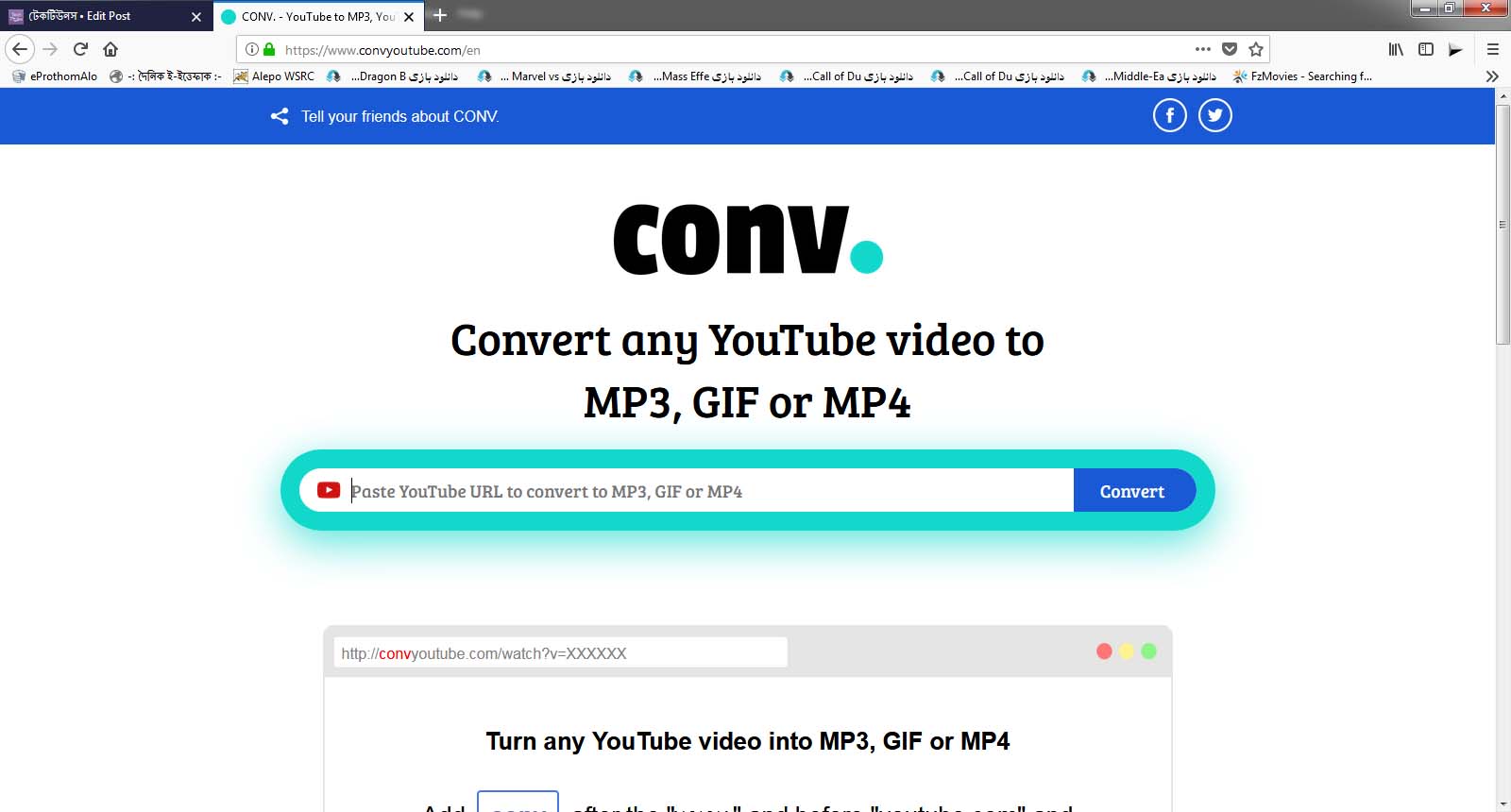The width and height of the screenshot is (1511, 812).
Task: Share CONV. on Facebook
Action: click(1169, 115)
